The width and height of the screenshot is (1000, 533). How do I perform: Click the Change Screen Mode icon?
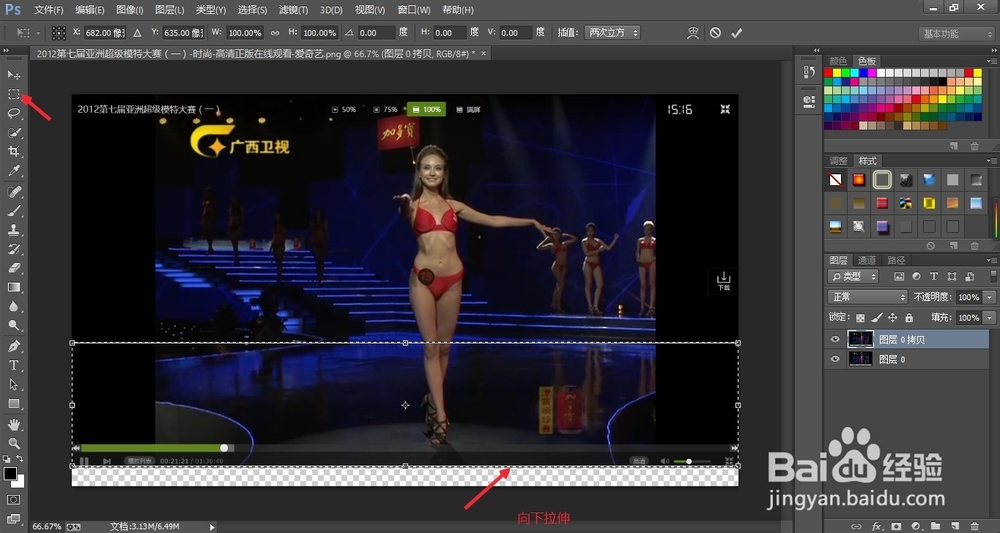tap(13, 518)
